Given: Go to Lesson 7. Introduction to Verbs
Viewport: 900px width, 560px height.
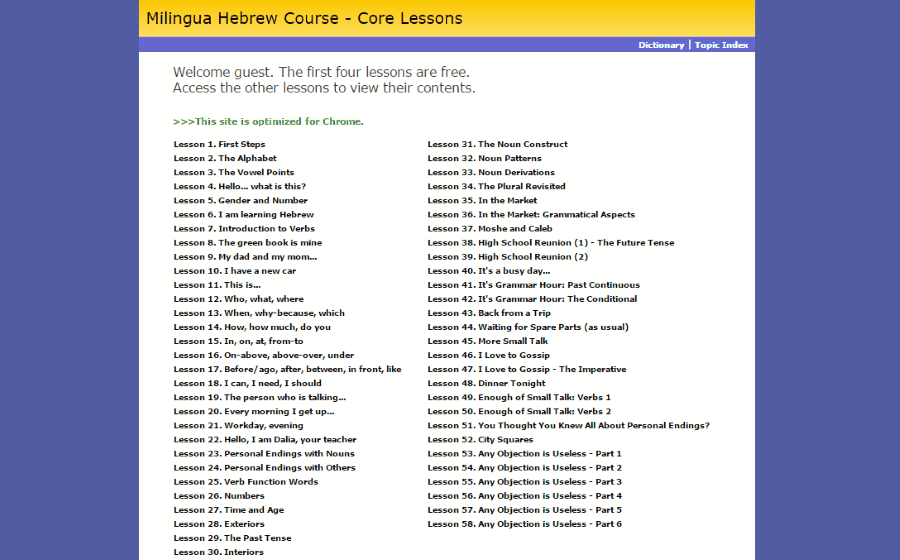Looking at the screenshot, I should pos(244,228).
